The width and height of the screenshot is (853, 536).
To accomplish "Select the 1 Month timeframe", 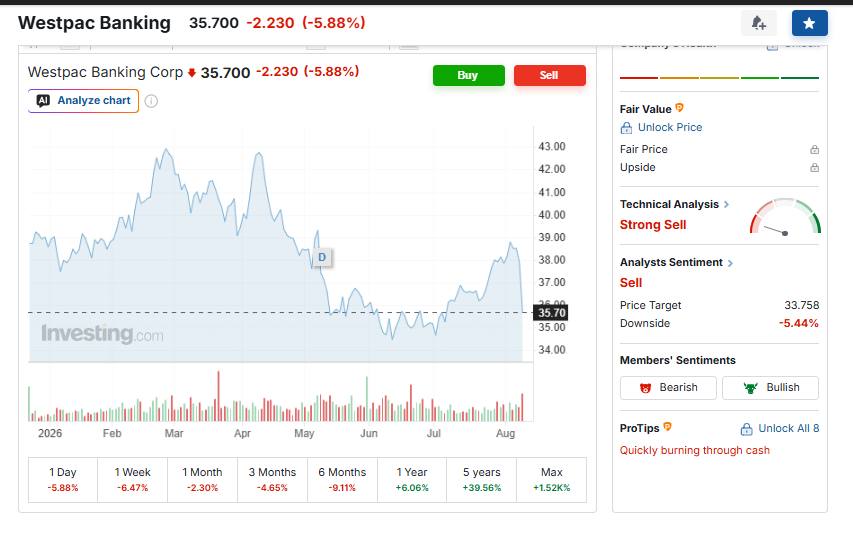I will pos(202,479).
